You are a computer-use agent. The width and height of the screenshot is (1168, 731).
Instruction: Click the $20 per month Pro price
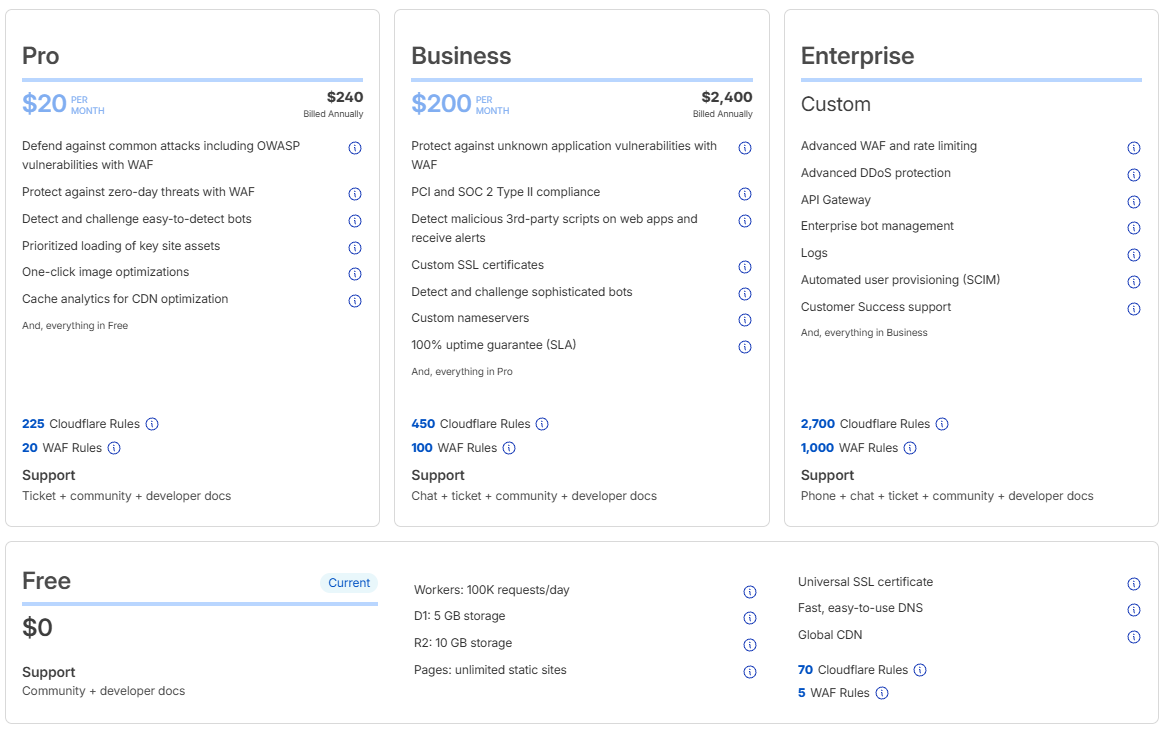[63, 104]
